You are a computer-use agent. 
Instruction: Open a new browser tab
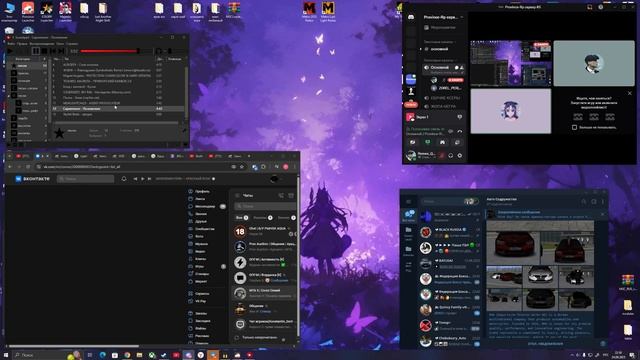[x=249, y=156]
